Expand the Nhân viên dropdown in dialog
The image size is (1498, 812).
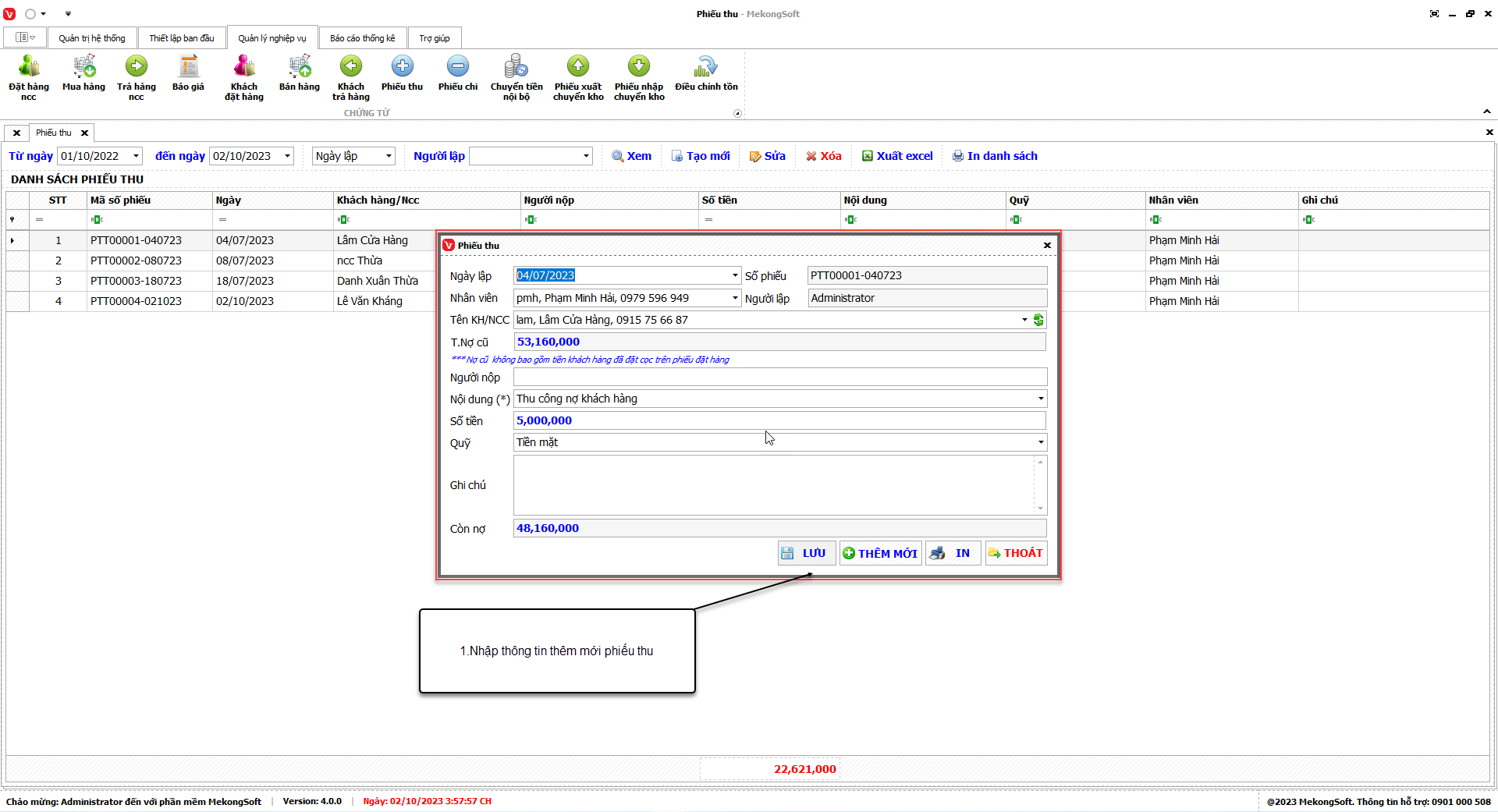point(735,298)
